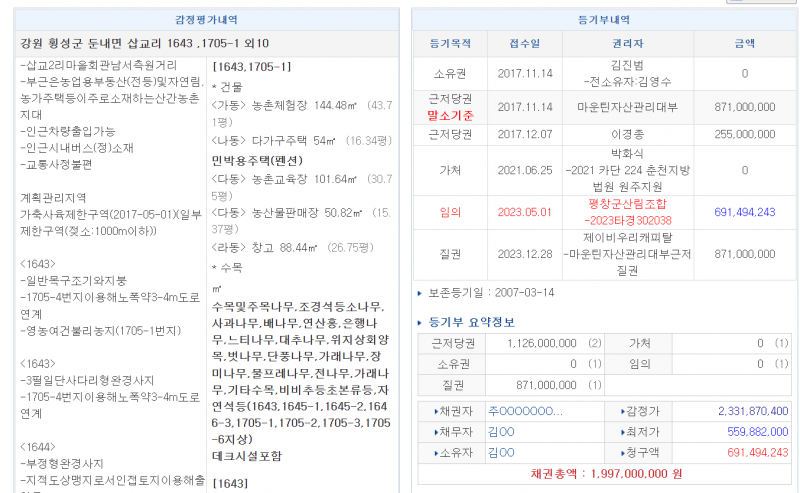This screenshot has width=800, height=493.
Task: Click the arrow marker next to 소유자
Action: tap(434, 453)
